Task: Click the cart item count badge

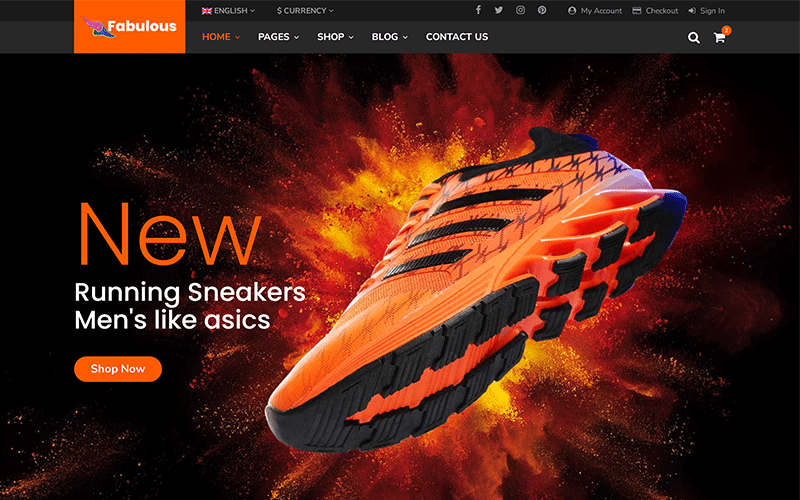Action: click(726, 30)
